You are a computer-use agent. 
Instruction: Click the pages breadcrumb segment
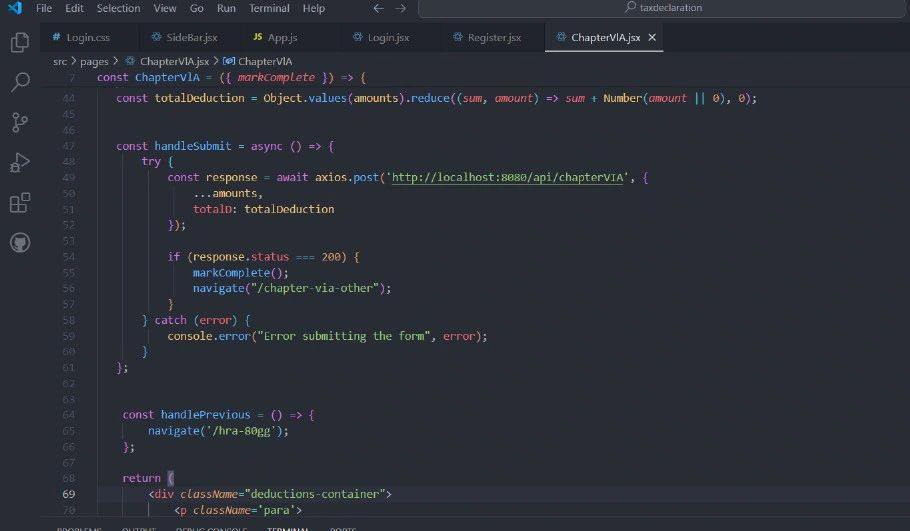coord(94,61)
